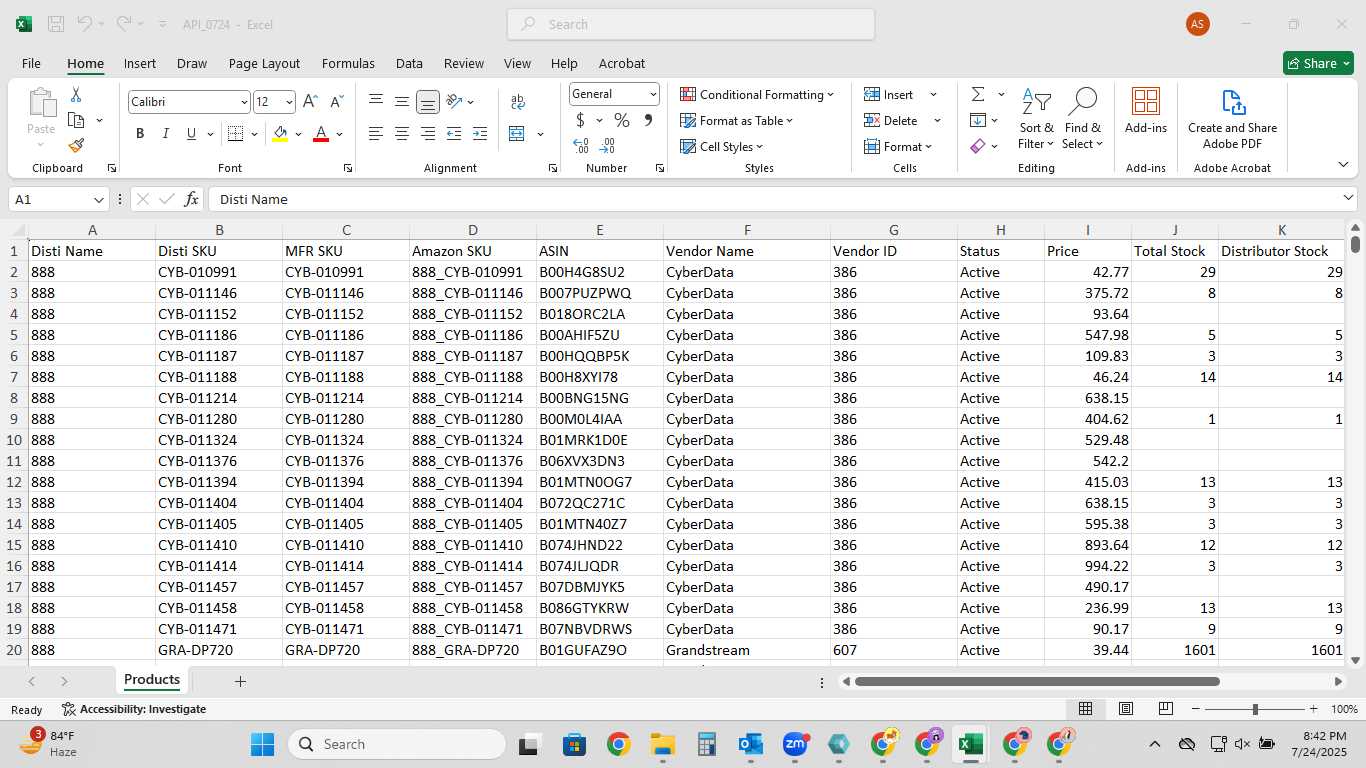Expand the formula bar chevron
This screenshot has height=768, width=1366.
click(1348, 198)
